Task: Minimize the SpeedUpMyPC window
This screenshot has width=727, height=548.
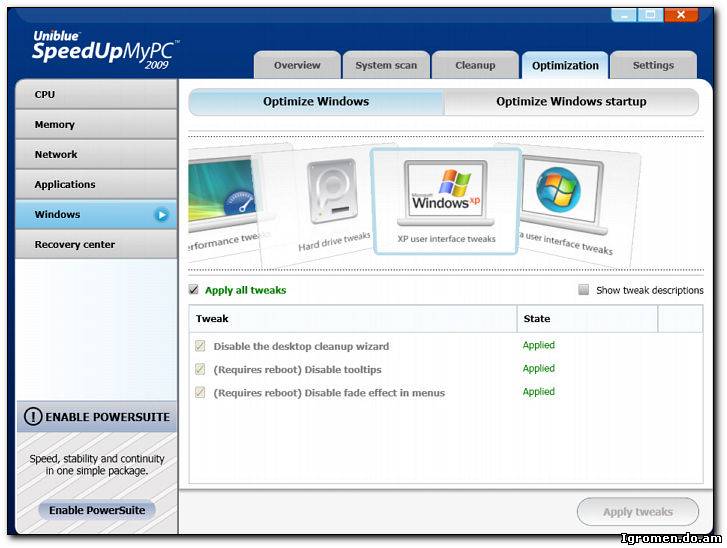Action: coord(625,15)
